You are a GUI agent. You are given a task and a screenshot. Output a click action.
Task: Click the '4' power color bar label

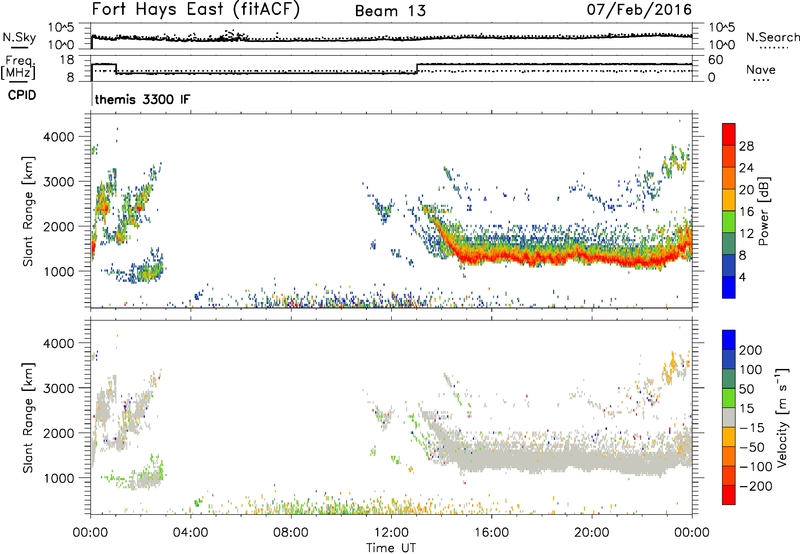pos(742,277)
